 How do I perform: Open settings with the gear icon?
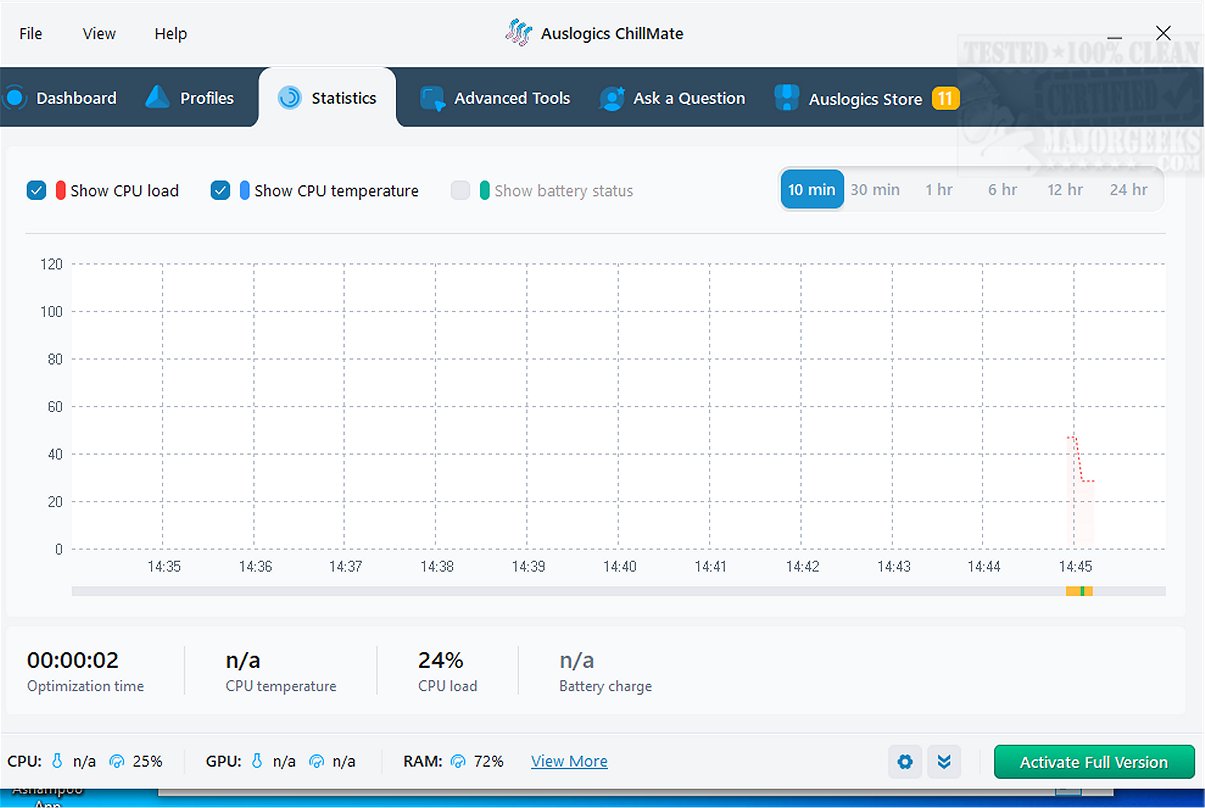pos(905,762)
